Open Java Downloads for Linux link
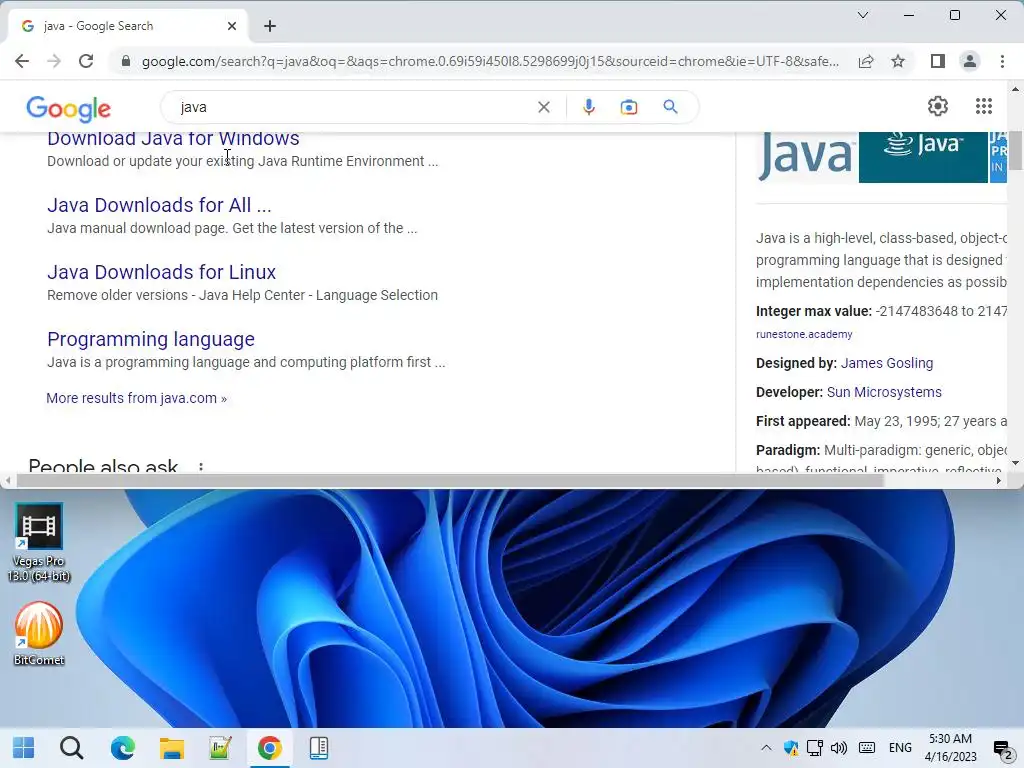Screen dimensions: 1024x768 point(161,272)
